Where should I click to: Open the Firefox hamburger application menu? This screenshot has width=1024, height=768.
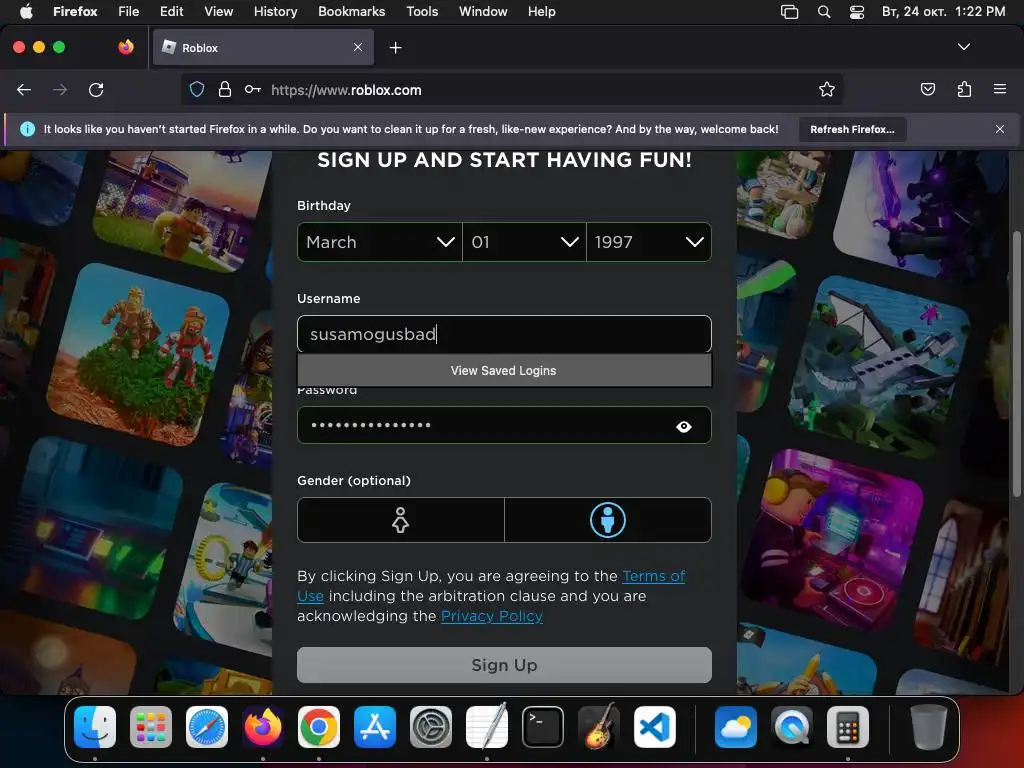point(1000,89)
